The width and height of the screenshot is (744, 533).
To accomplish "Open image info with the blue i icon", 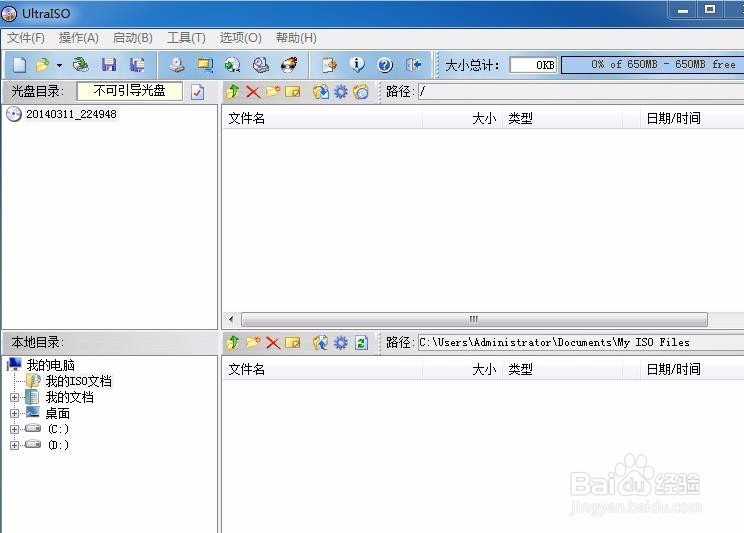I will point(357,65).
